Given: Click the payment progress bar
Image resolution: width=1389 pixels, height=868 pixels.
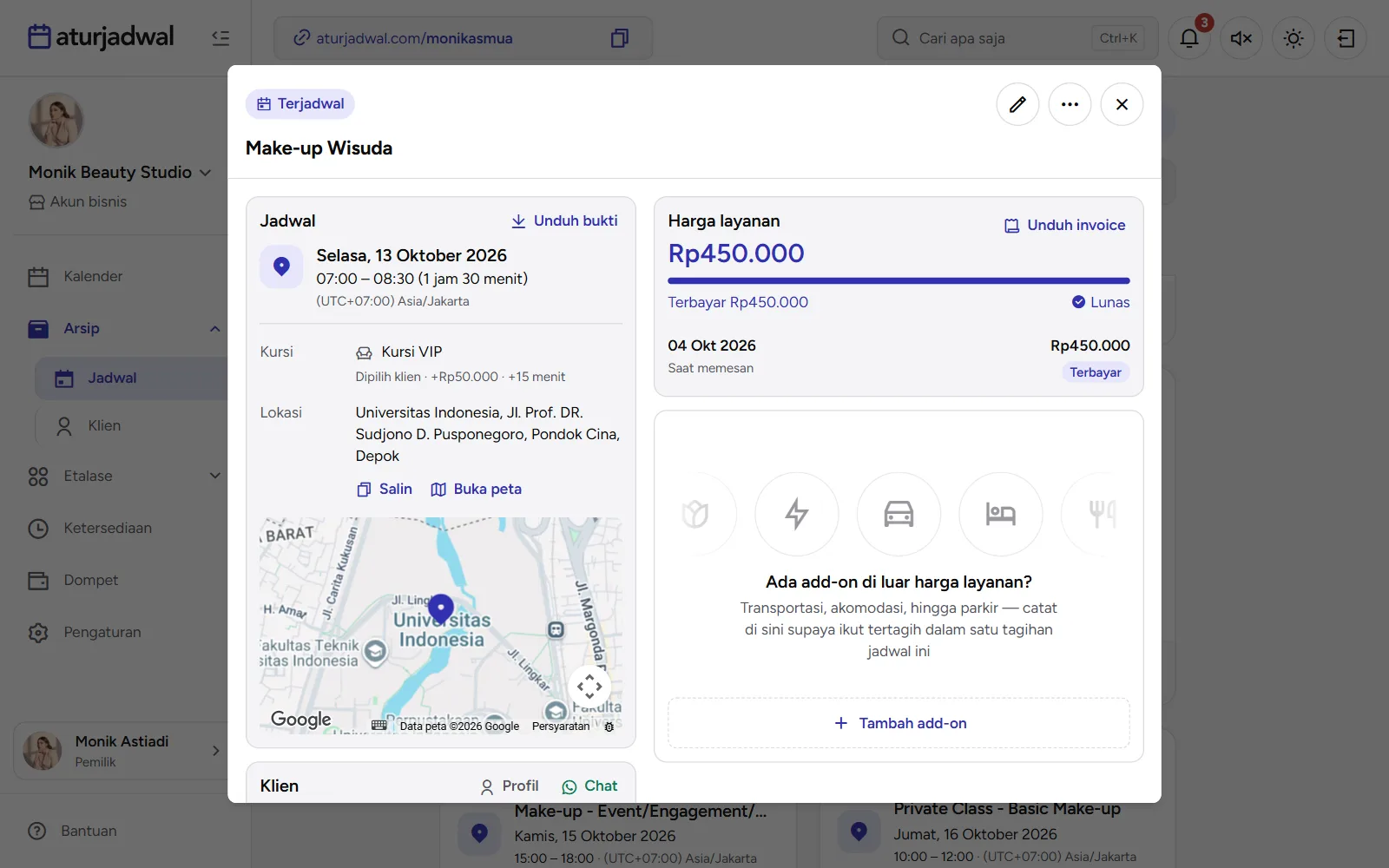Looking at the screenshot, I should 899,280.
